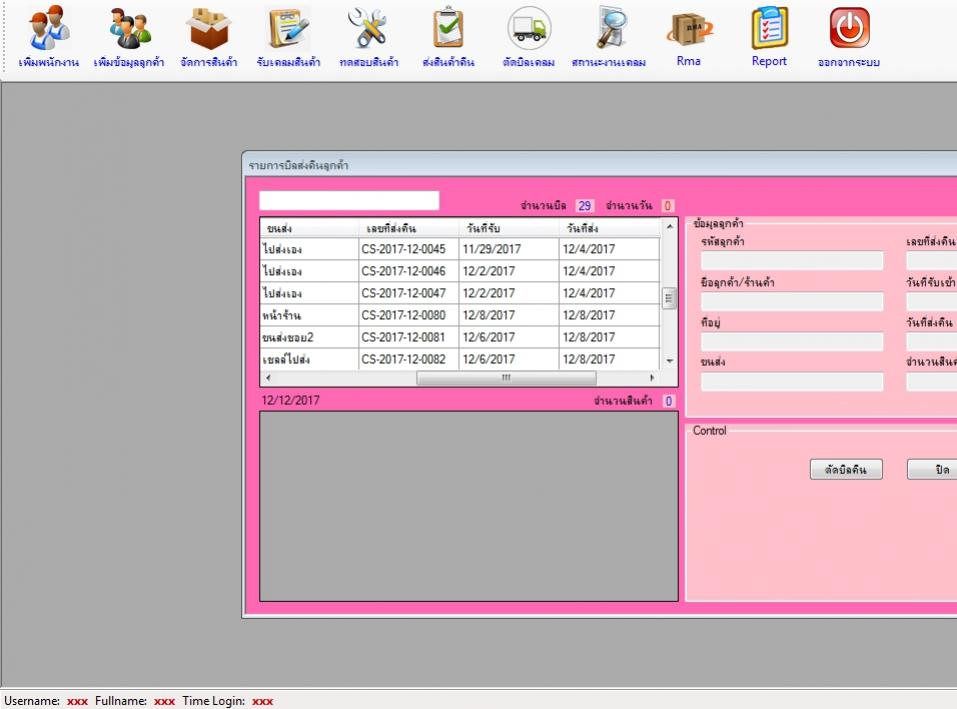Click the รายการบิลส่งคืนลูกค้า window title bar
This screenshot has width=957, height=709.
tap(599, 165)
